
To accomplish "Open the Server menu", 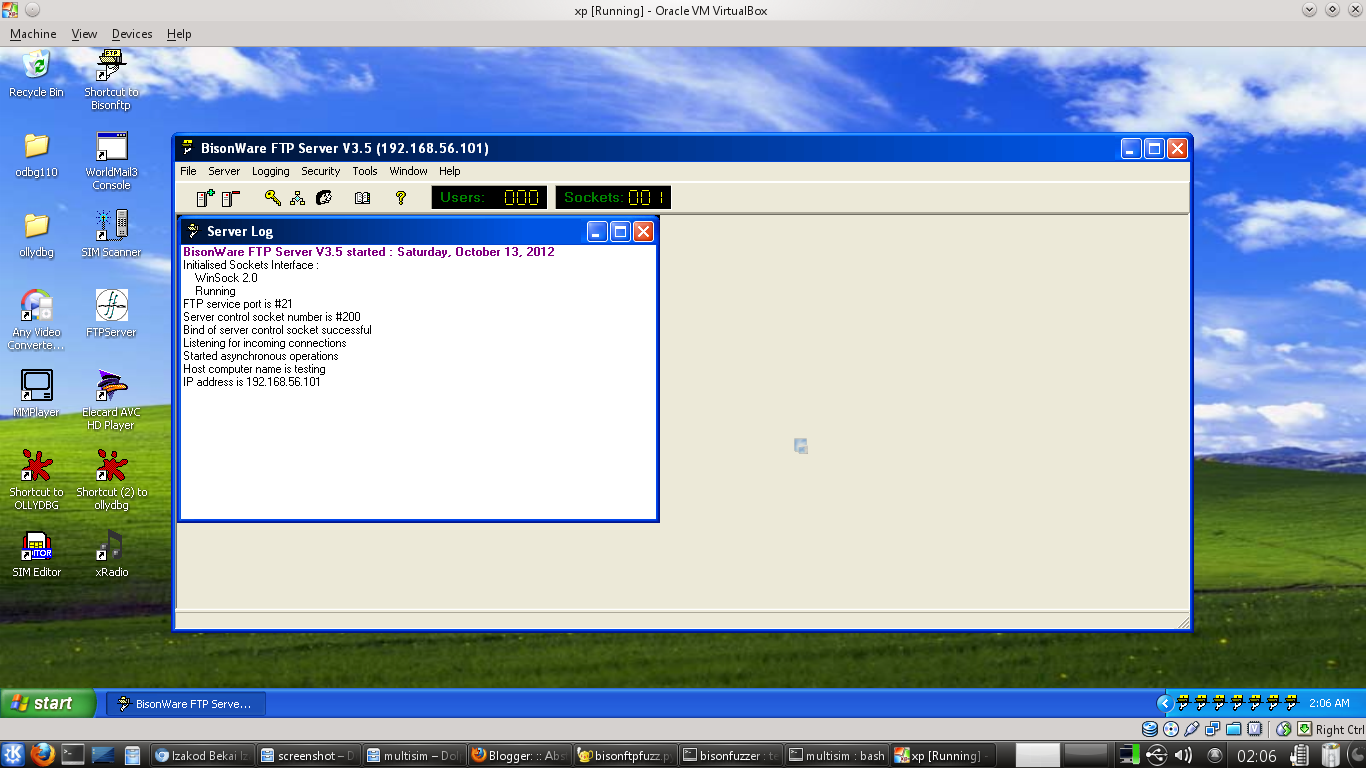I will pyautogui.click(x=224, y=171).
